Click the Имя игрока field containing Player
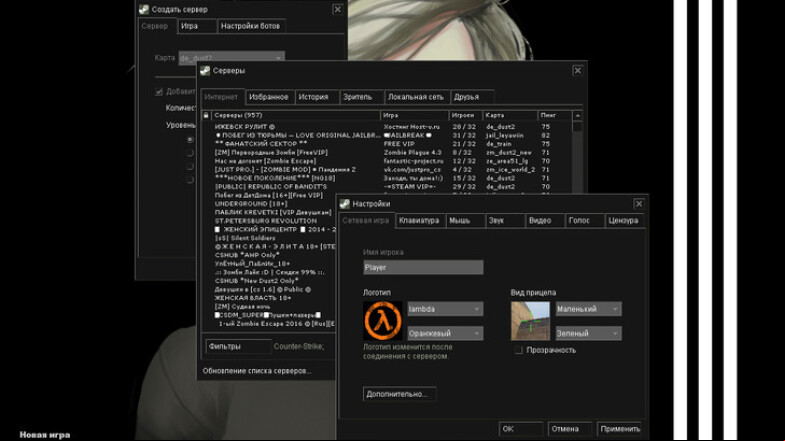The image size is (785, 441). click(423, 268)
